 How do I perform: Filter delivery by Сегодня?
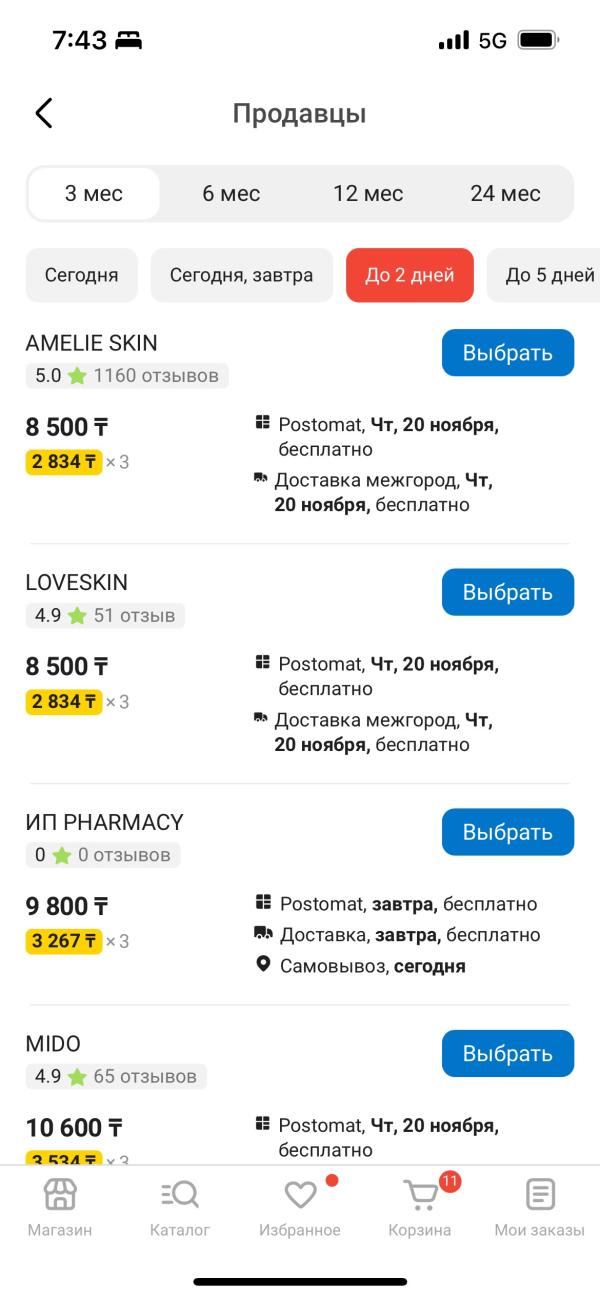click(81, 275)
